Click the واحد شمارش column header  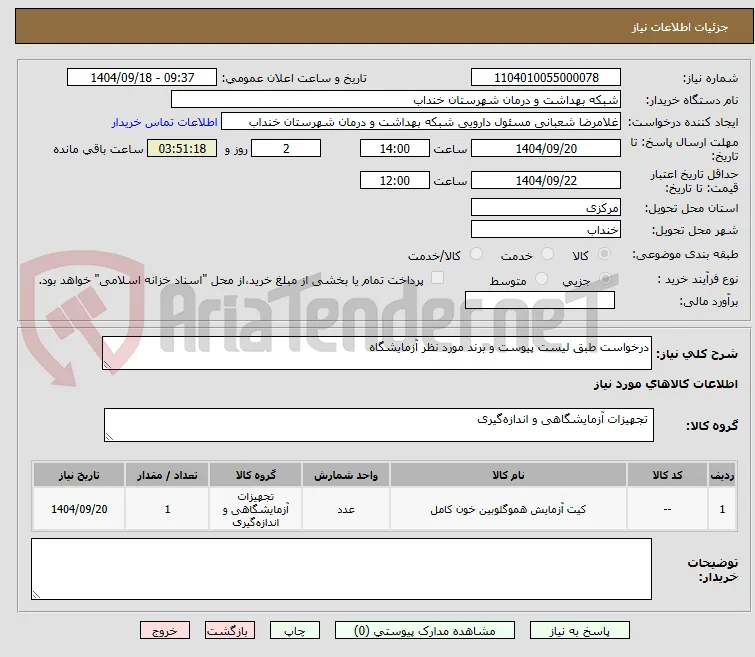point(346,475)
